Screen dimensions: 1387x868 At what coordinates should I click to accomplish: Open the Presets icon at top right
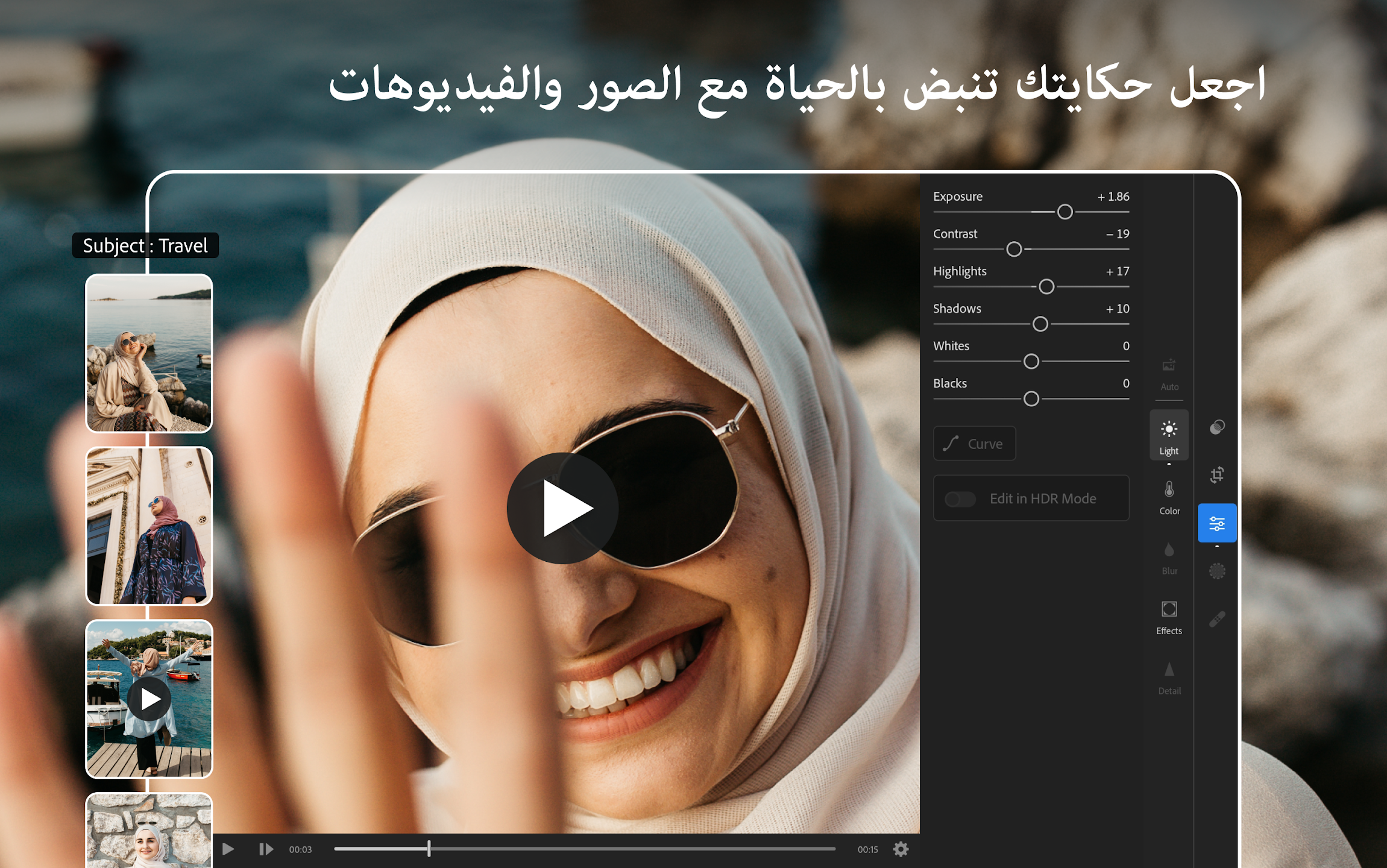coord(1217,427)
